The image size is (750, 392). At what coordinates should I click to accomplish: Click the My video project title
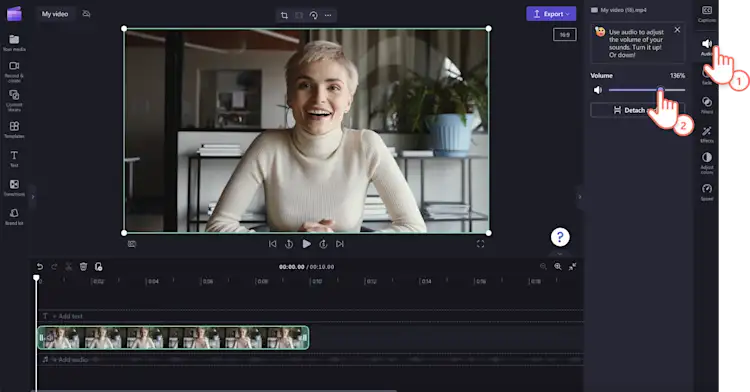click(55, 14)
